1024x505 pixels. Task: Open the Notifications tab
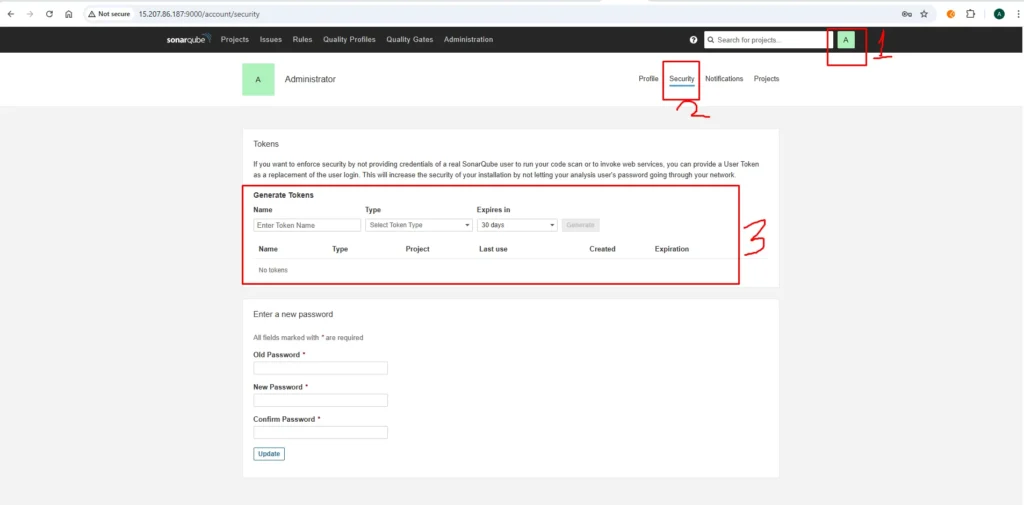pos(724,79)
